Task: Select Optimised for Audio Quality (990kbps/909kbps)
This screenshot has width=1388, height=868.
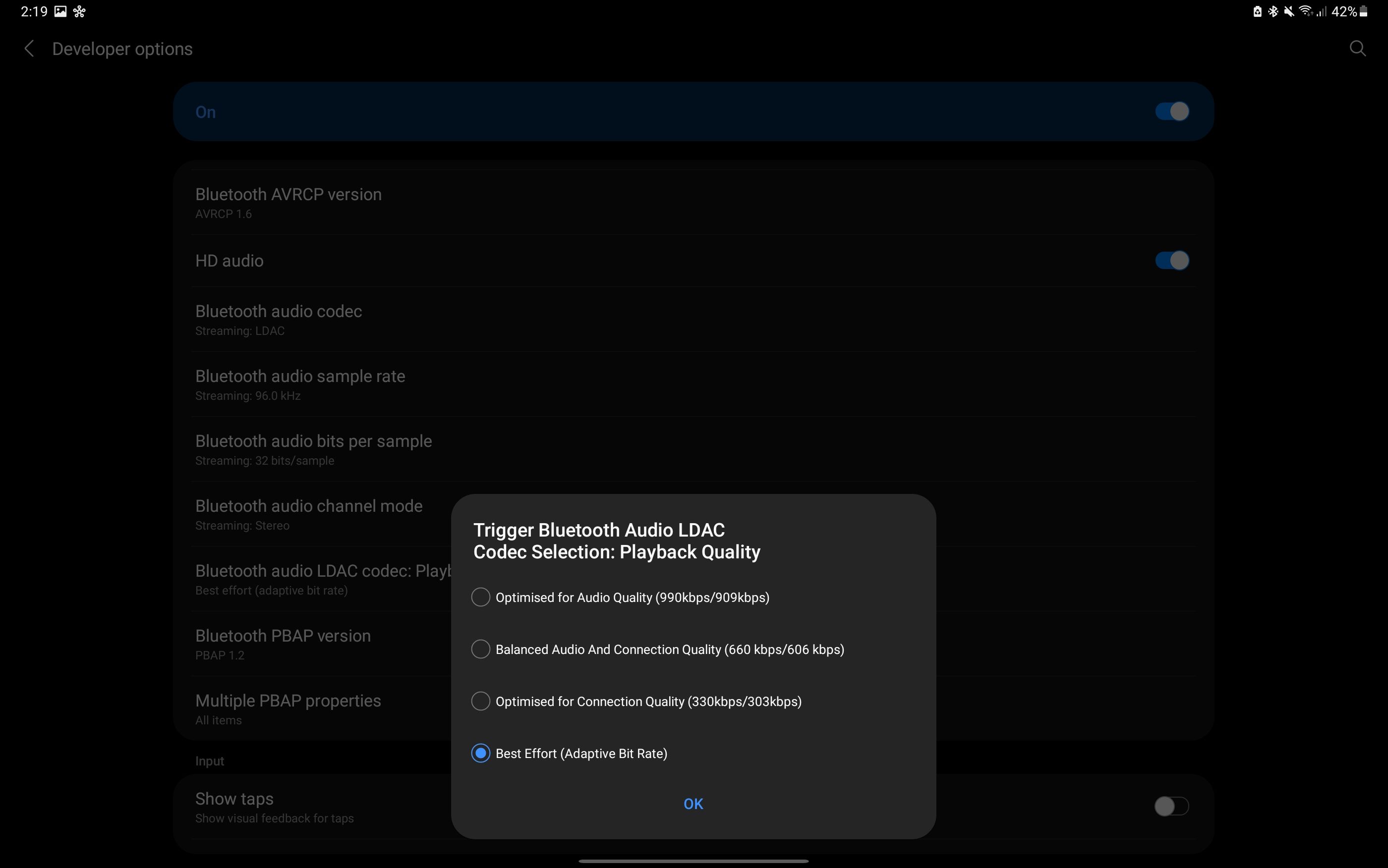Action: point(480,597)
